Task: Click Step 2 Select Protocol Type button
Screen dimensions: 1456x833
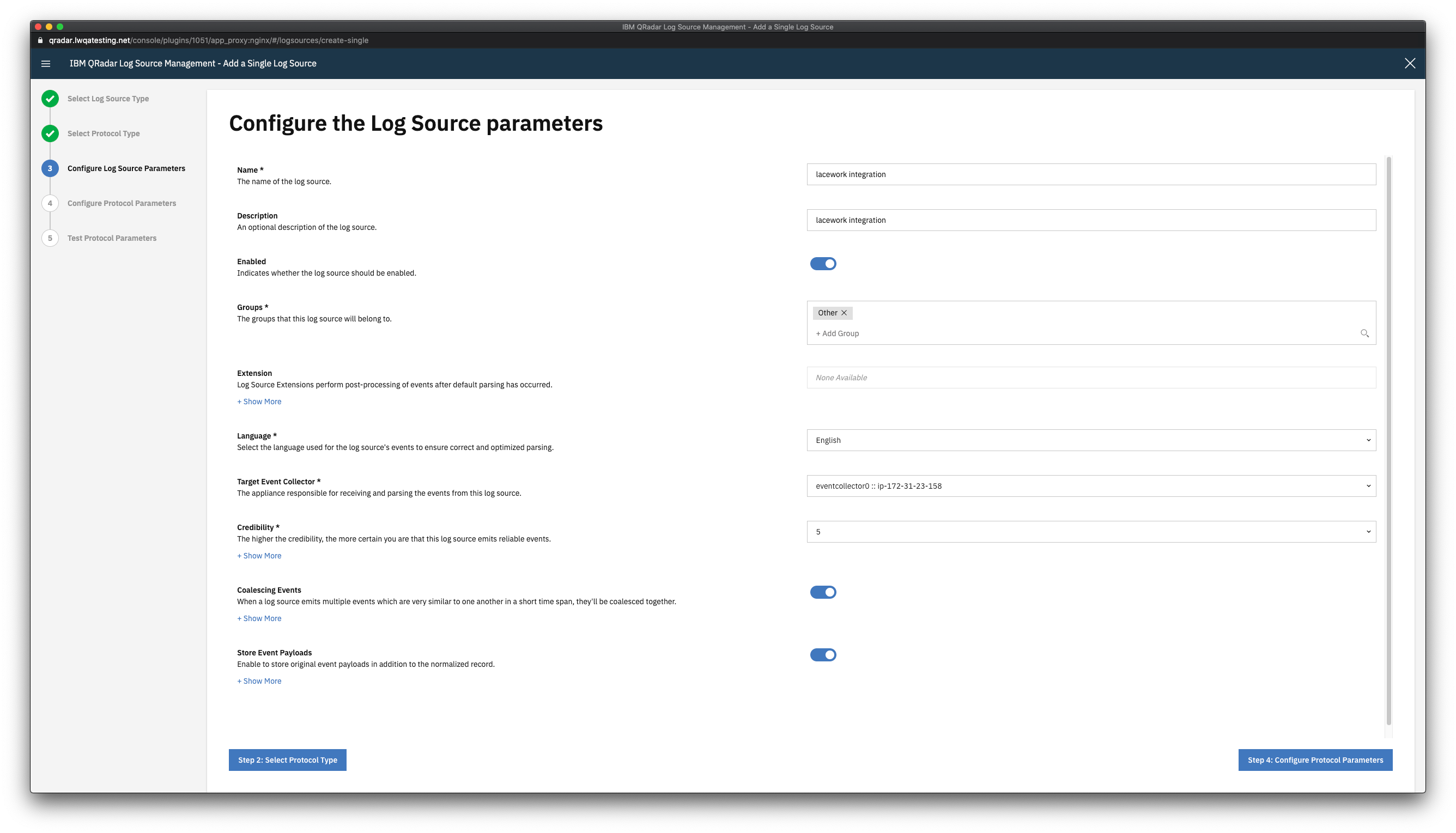Action: [287, 759]
